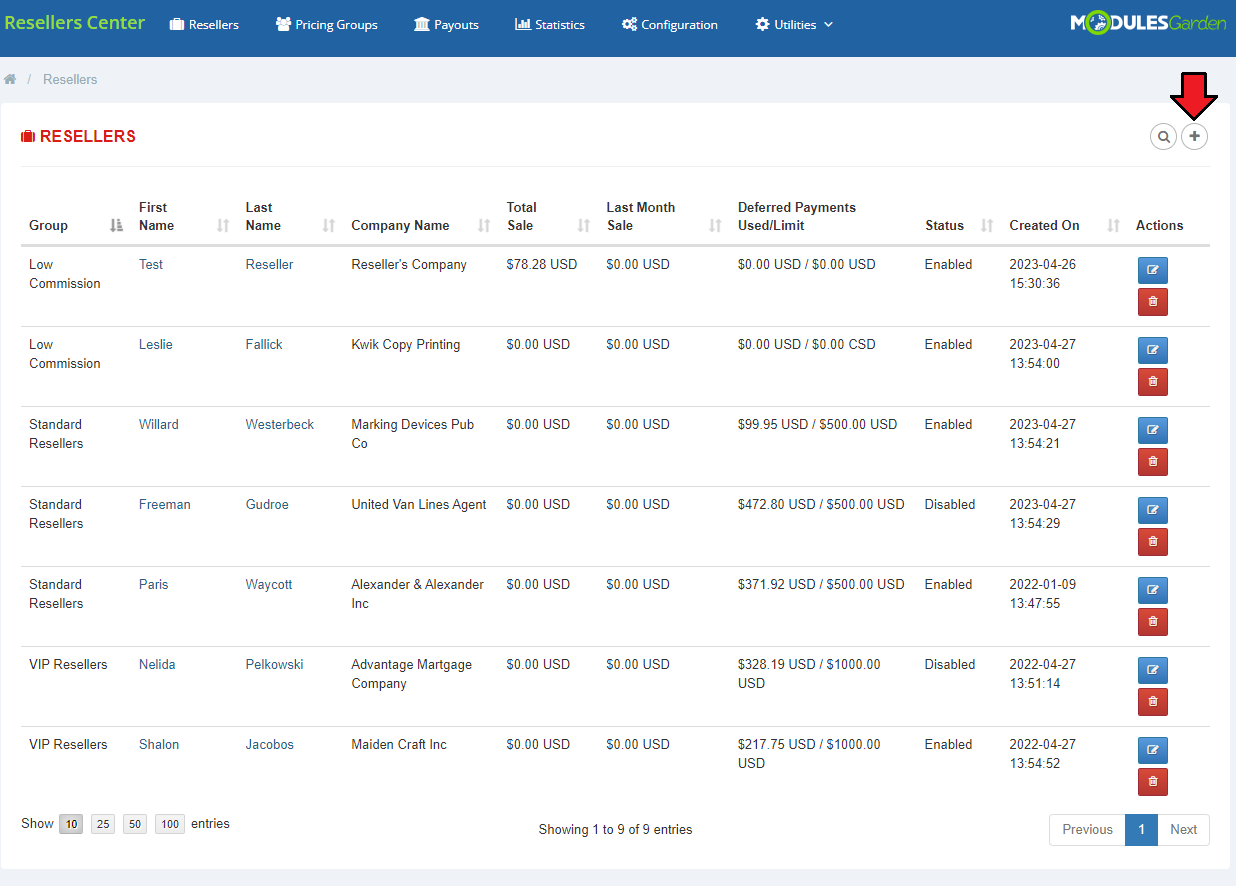The width and height of the screenshot is (1236, 886).
Task: Open the search resellers magnifier icon
Action: [x=1163, y=136]
